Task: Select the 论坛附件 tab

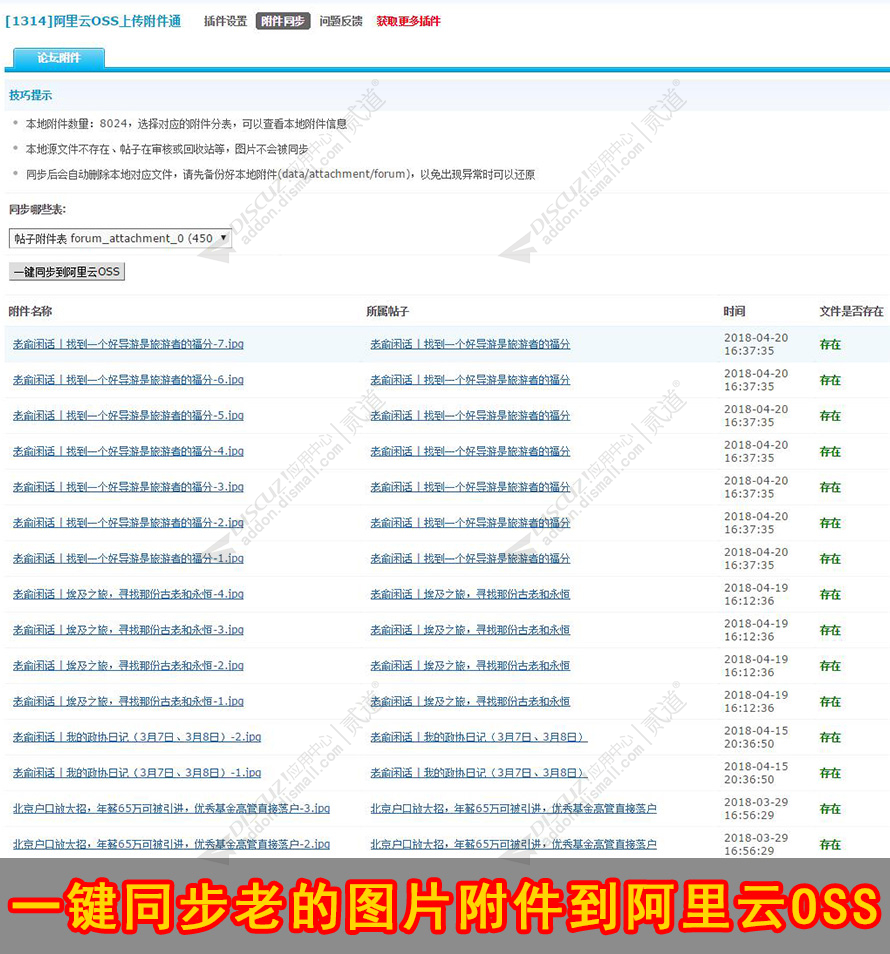Action: (57, 59)
